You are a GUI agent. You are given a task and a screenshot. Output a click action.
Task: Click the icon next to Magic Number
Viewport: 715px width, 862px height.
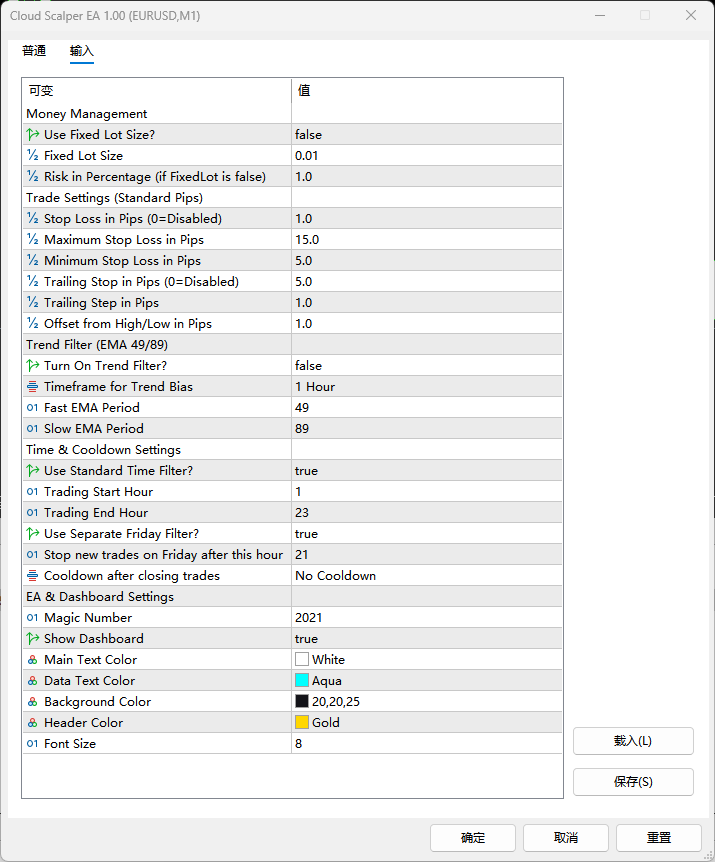coord(33,617)
